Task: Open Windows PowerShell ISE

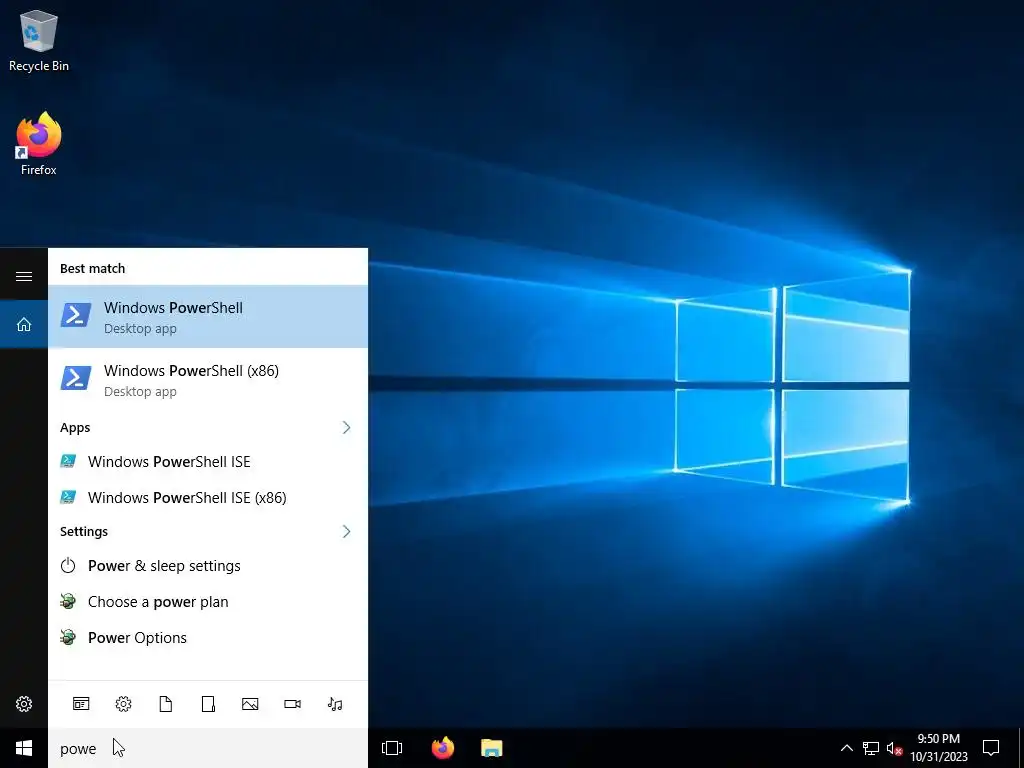Action: [208, 462]
